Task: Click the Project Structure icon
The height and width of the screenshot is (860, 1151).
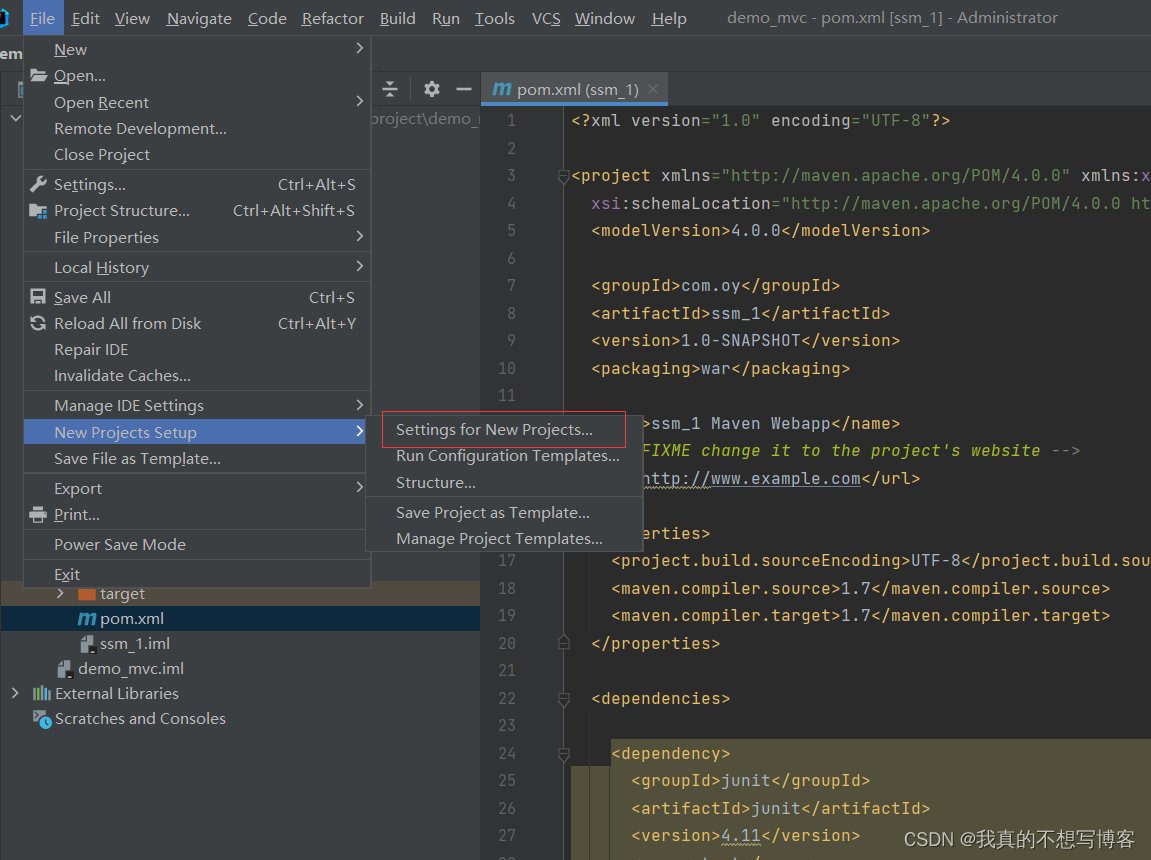Action: coord(38,211)
